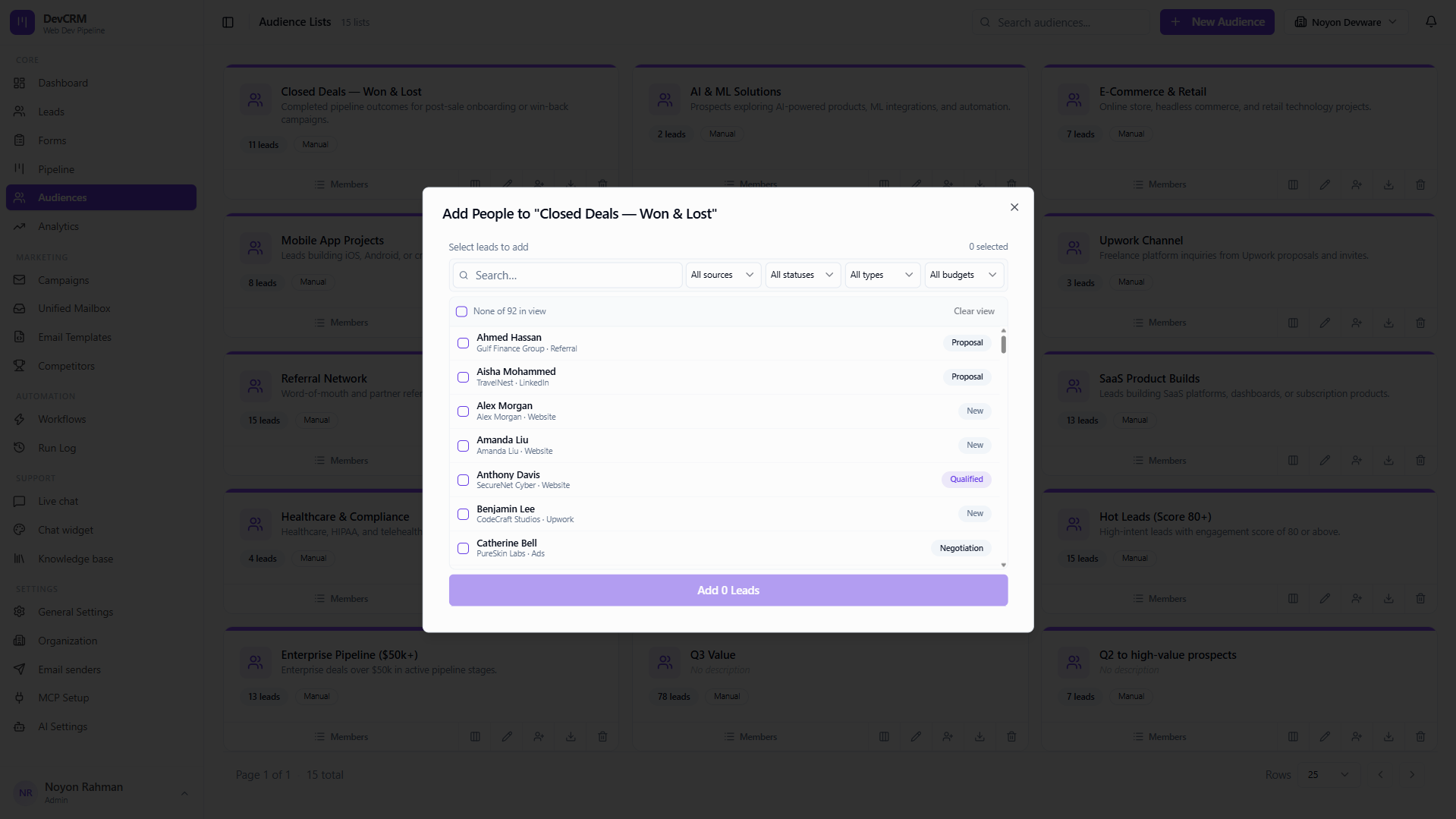Click the edit pencil on E-Commerce & Retail card
The width and height of the screenshot is (1456, 819).
pyautogui.click(x=1325, y=184)
